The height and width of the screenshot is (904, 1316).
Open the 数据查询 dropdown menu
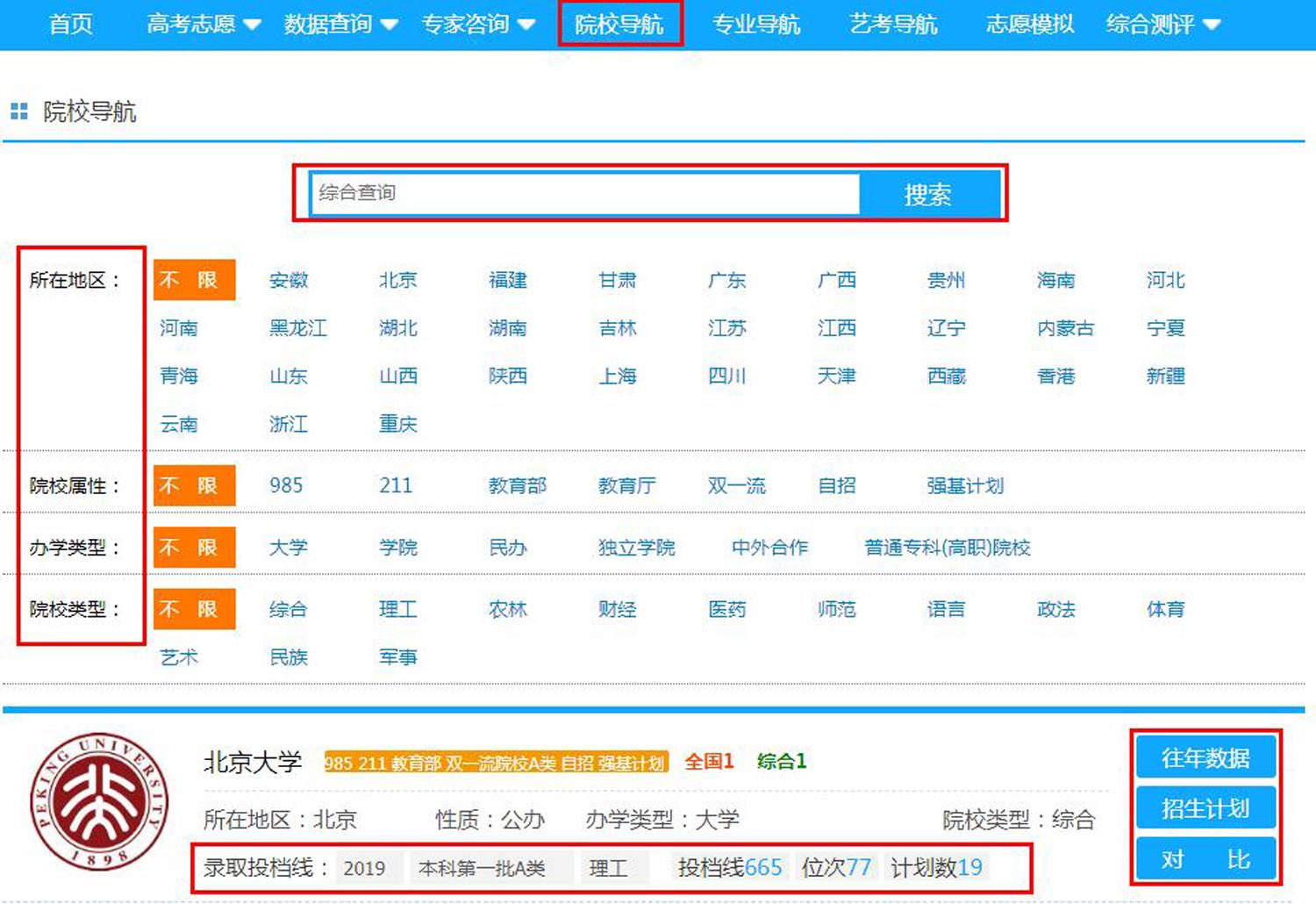[340, 25]
